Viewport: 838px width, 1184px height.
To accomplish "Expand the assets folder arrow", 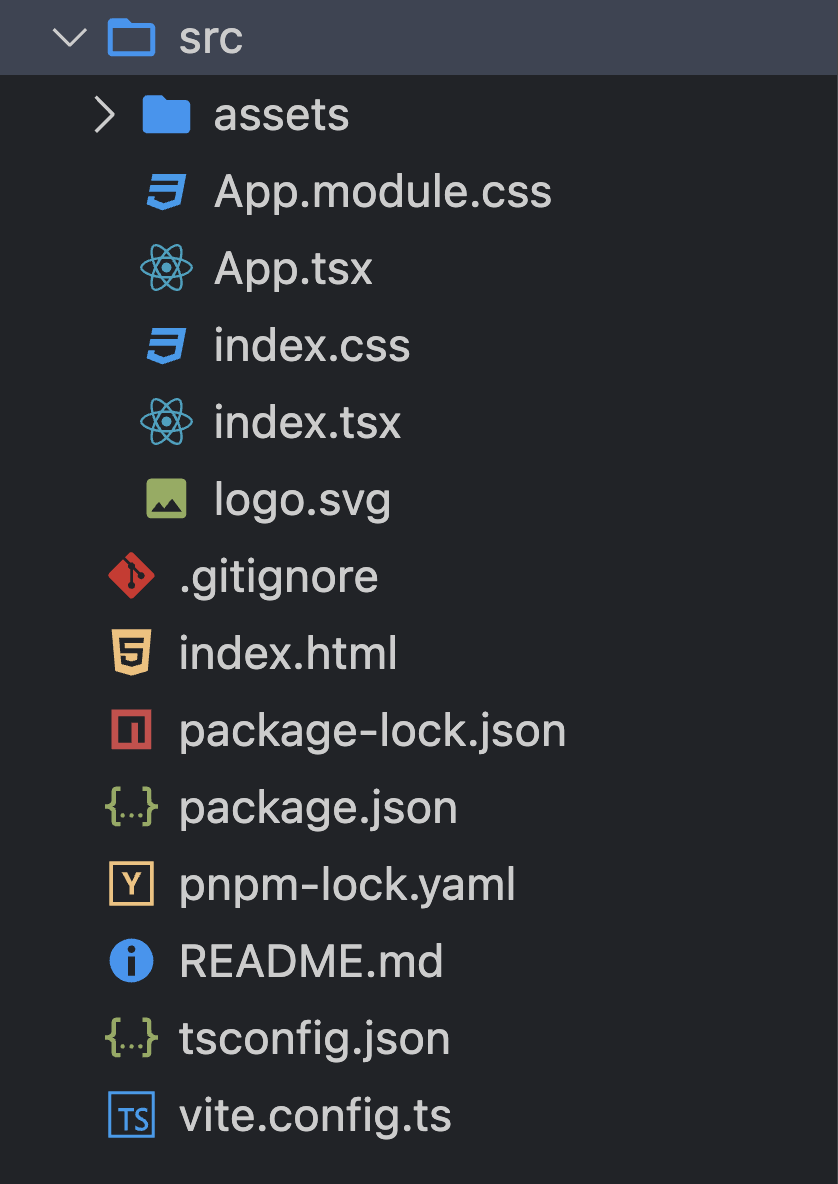I will click(x=104, y=115).
